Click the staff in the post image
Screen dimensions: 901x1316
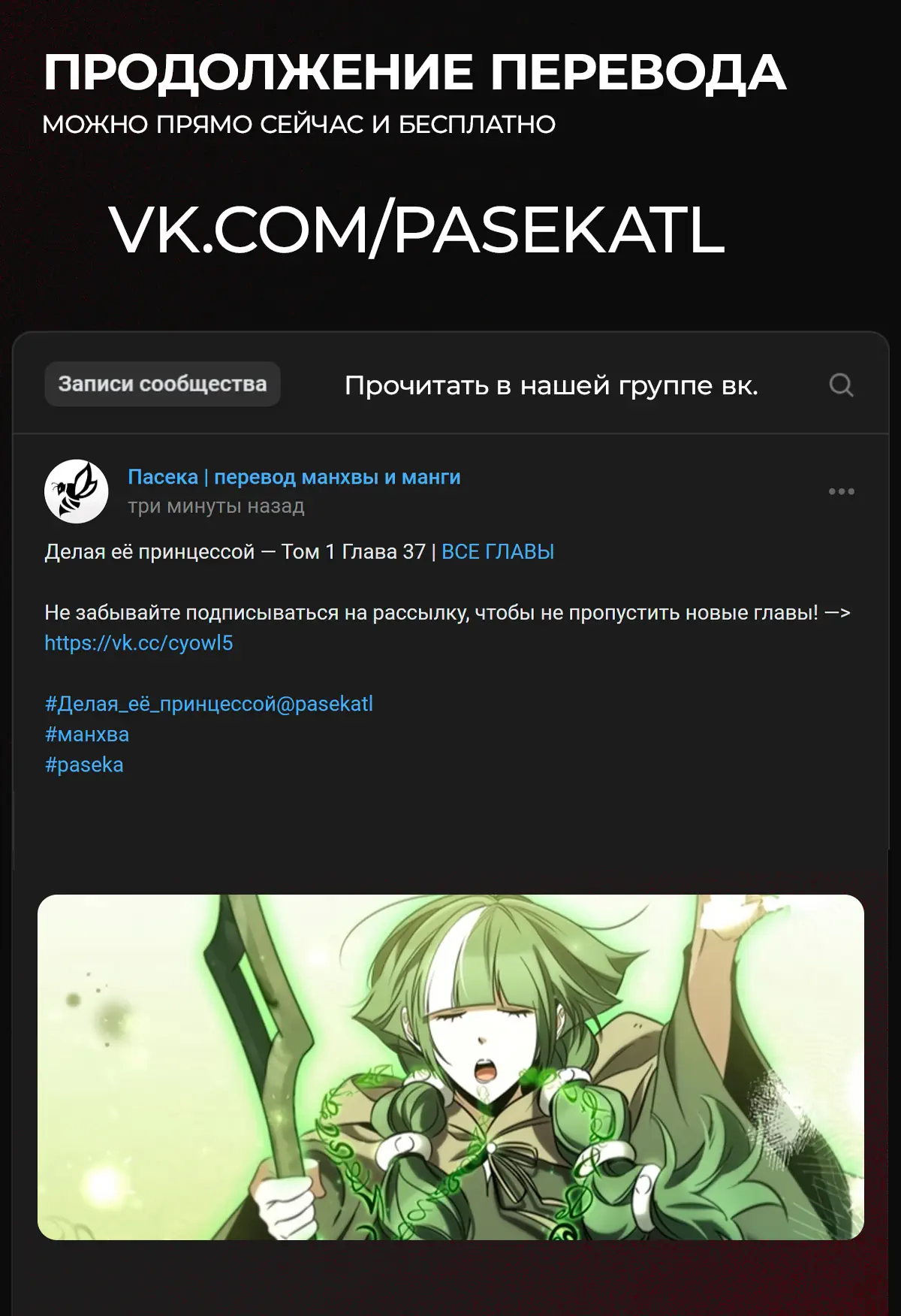point(270,1052)
